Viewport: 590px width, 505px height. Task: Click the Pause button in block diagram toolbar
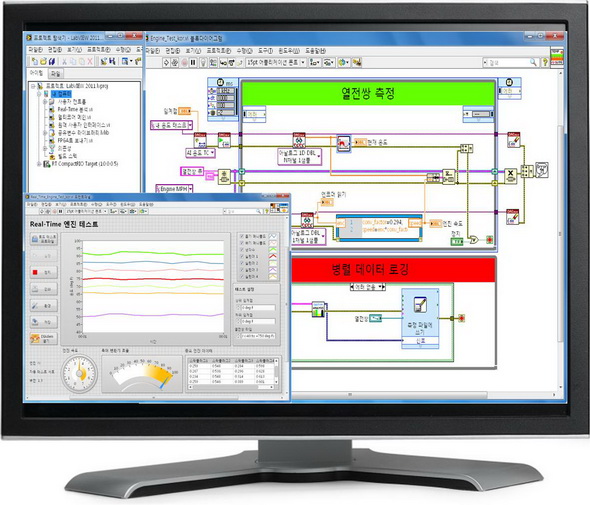(193, 62)
